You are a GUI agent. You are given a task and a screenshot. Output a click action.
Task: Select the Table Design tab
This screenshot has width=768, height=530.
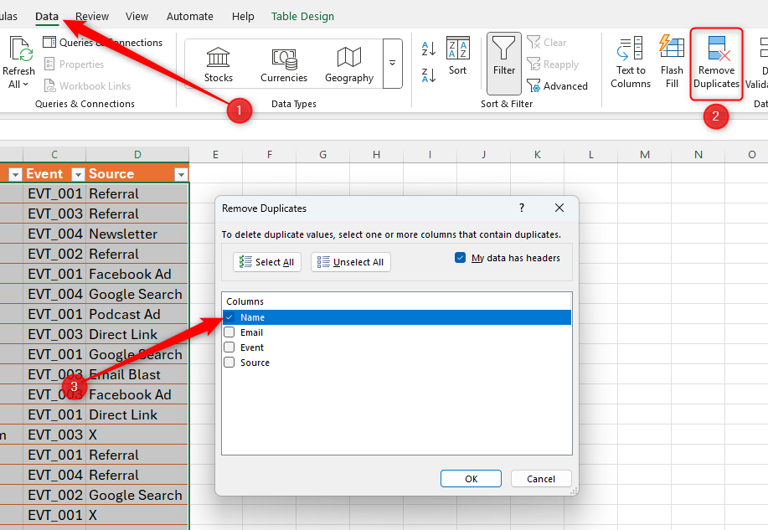tap(303, 16)
